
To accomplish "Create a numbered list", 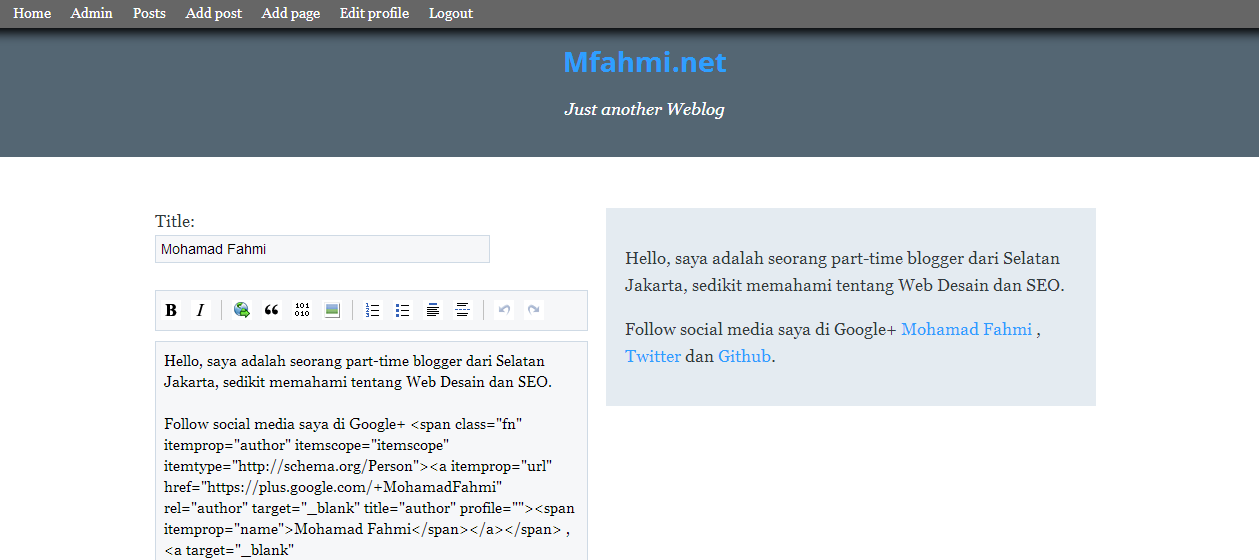I will point(373,310).
